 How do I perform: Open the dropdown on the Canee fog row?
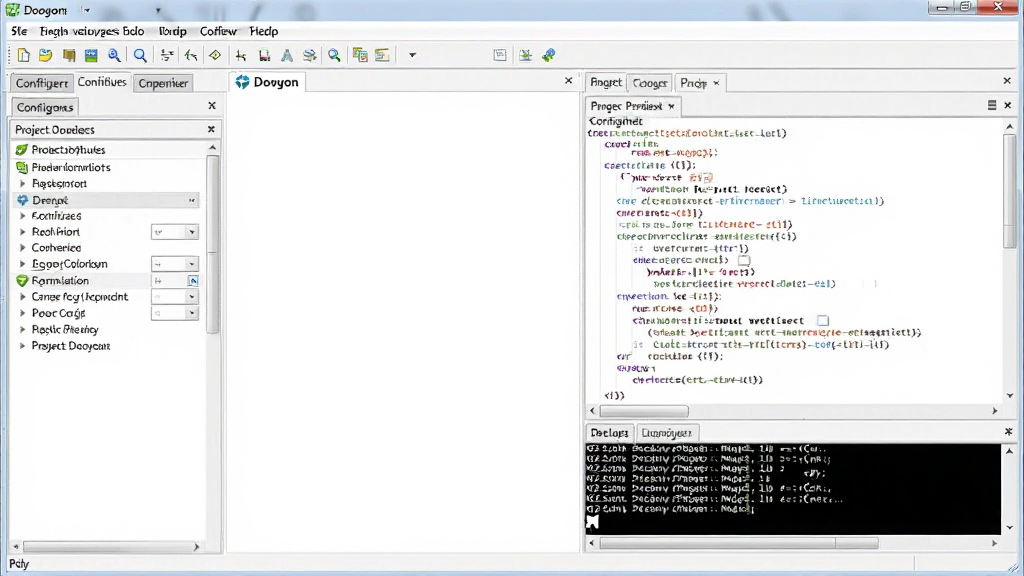[x=191, y=296]
